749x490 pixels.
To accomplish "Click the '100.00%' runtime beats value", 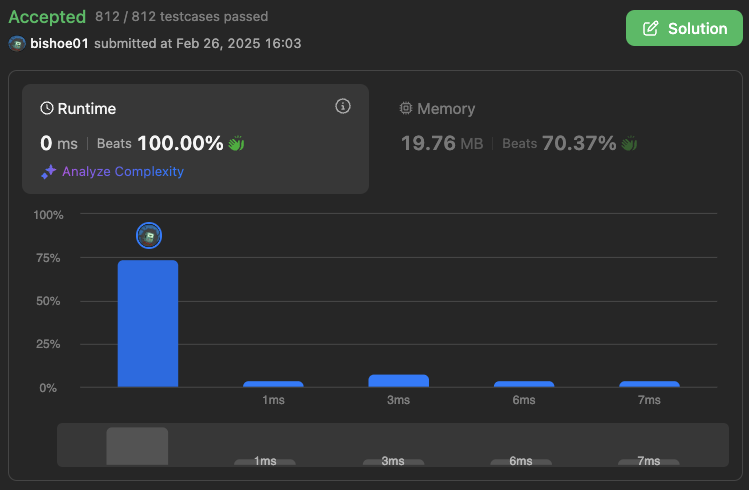I will (180, 143).
